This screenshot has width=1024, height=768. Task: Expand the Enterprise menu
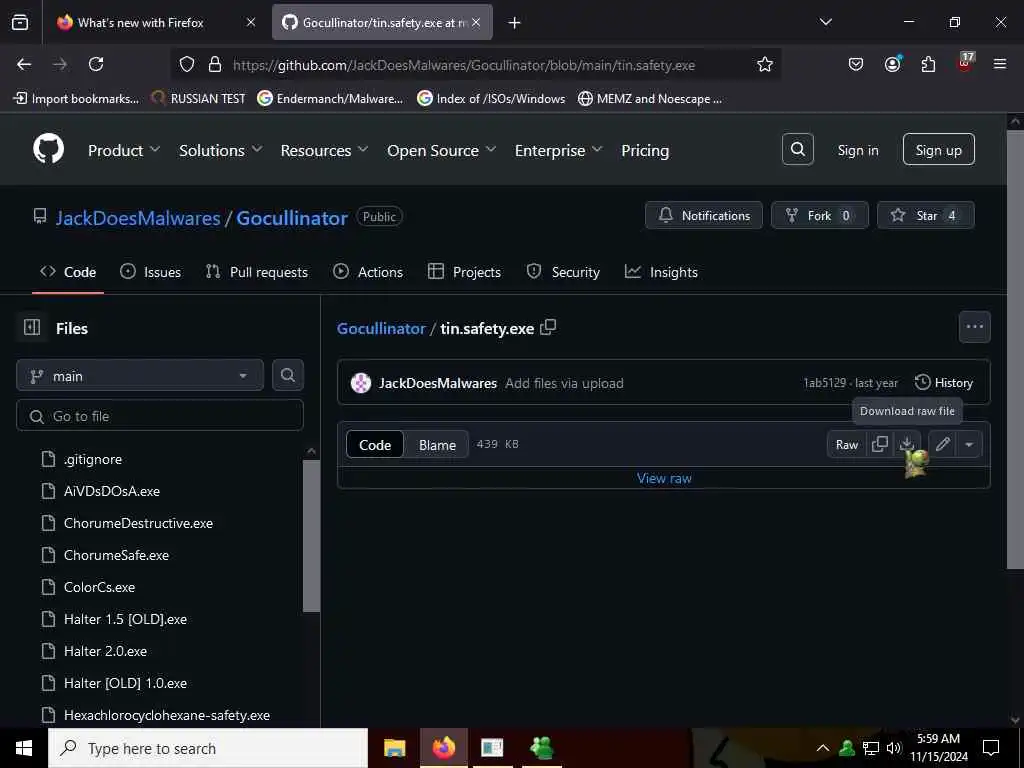point(558,150)
